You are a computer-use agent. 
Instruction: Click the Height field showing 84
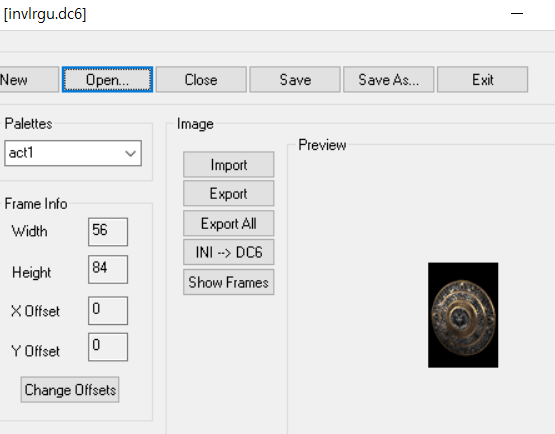108,269
